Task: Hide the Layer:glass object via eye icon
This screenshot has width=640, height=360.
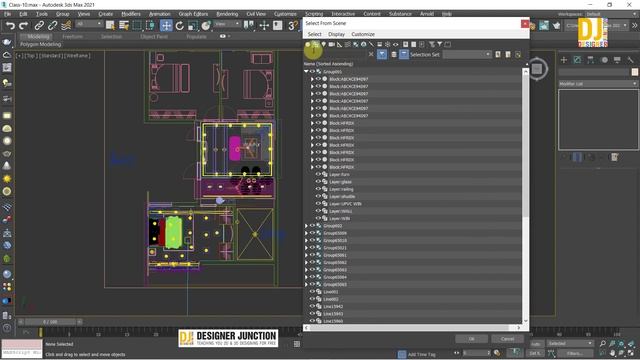Action: pos(318,182)
